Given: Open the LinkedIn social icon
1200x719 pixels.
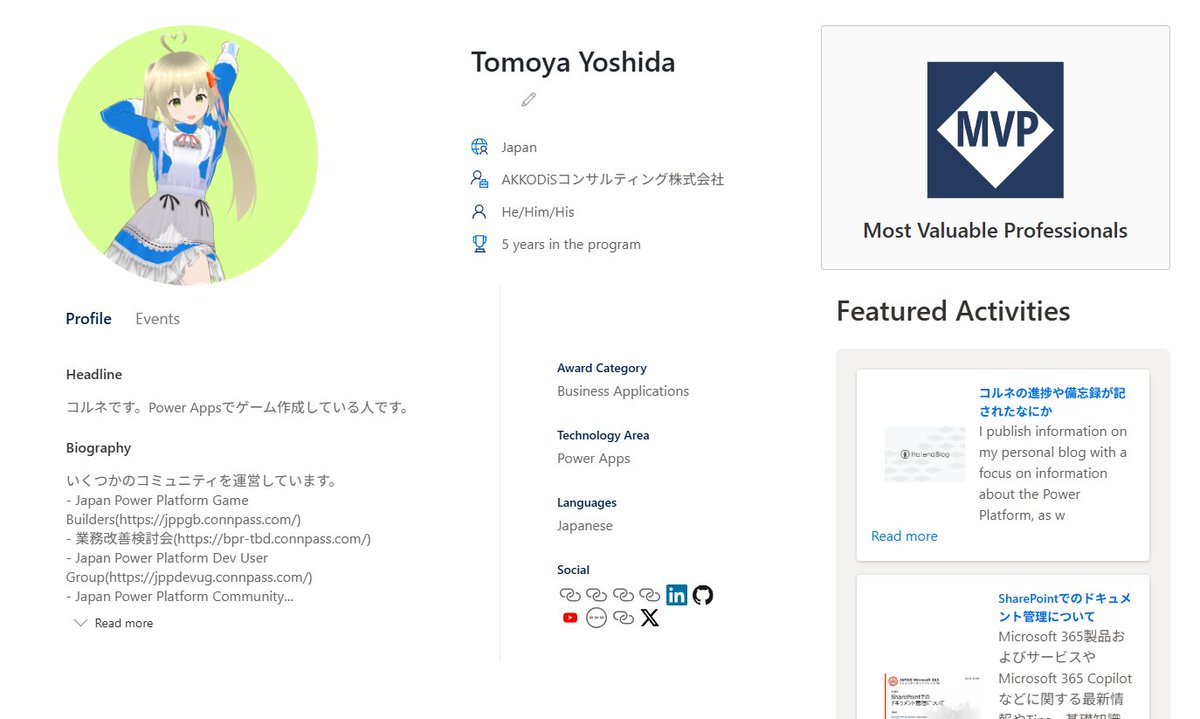Looking at the screenshot, I should 677,595.
